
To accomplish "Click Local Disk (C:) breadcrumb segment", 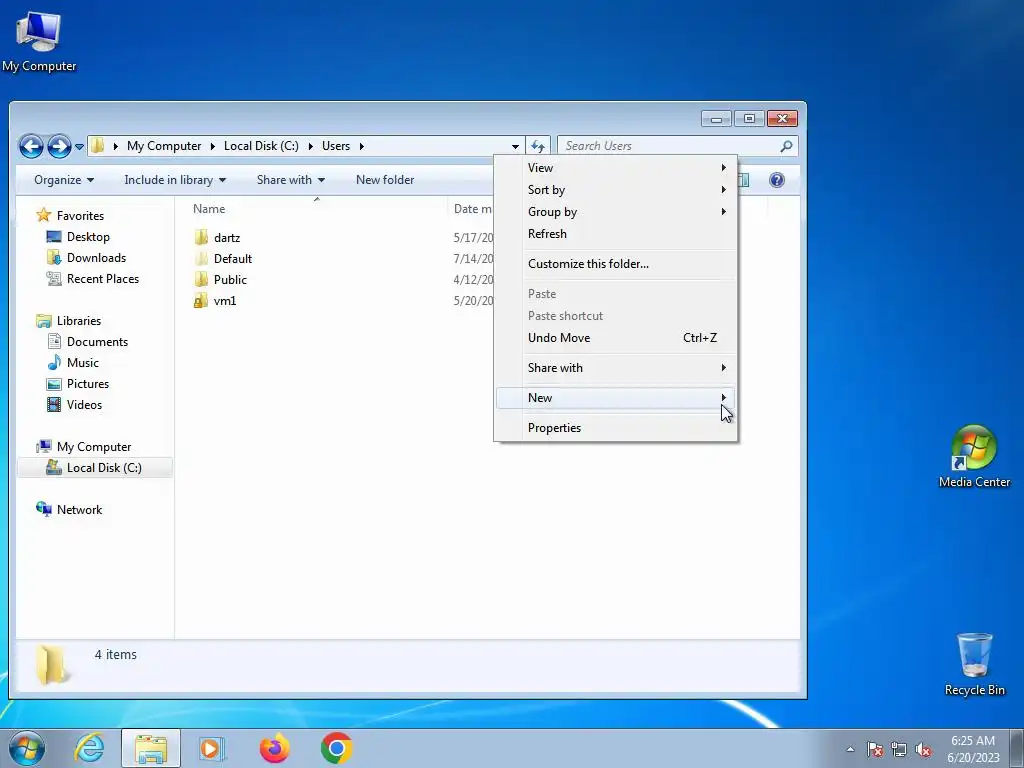I will (x=261, y=146).
